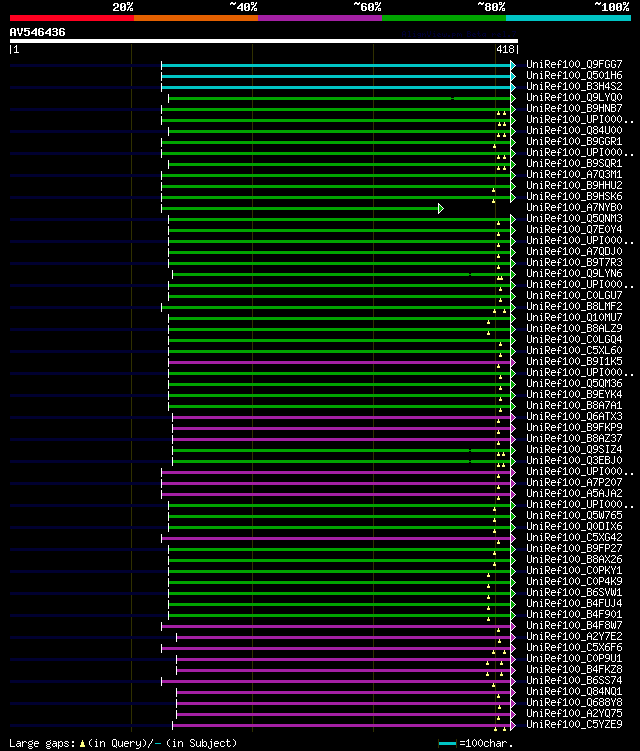The height and width of the screenshot is (751, 640).
Task: Click the UniRef100_A7P207 label
Action: [x=574, y=483]
